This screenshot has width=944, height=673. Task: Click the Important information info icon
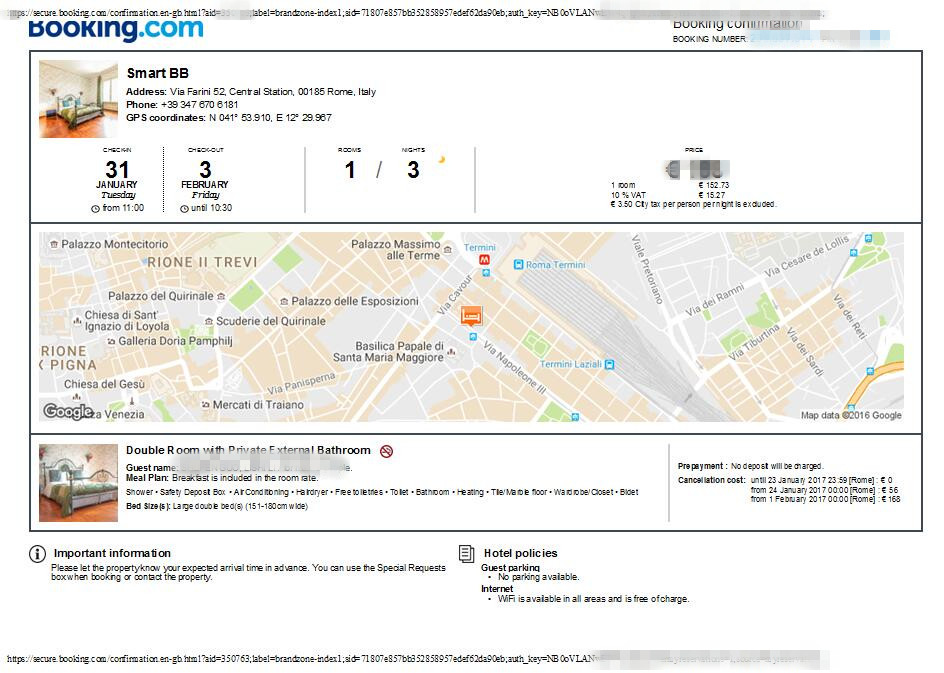[x=37, y=554]
